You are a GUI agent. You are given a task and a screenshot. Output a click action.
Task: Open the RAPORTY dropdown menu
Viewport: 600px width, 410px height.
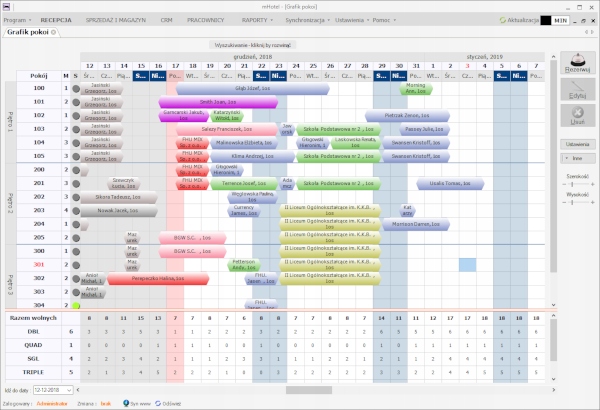[x=257, y=20]
